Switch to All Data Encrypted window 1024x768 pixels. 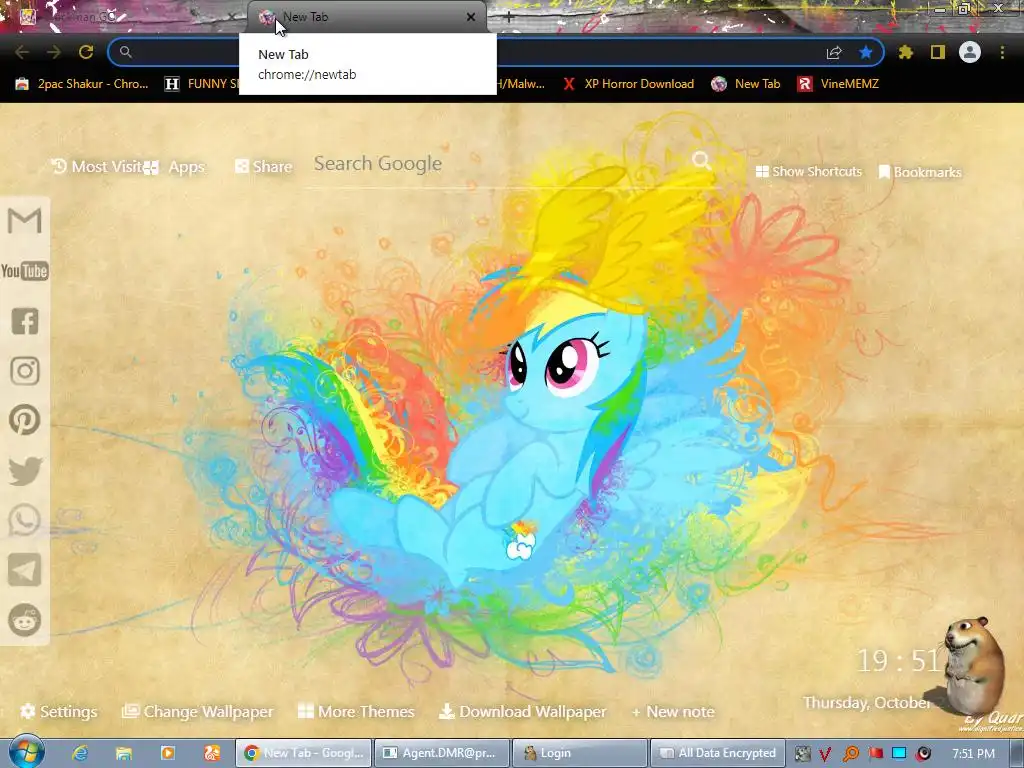click(x=718, y=753)
